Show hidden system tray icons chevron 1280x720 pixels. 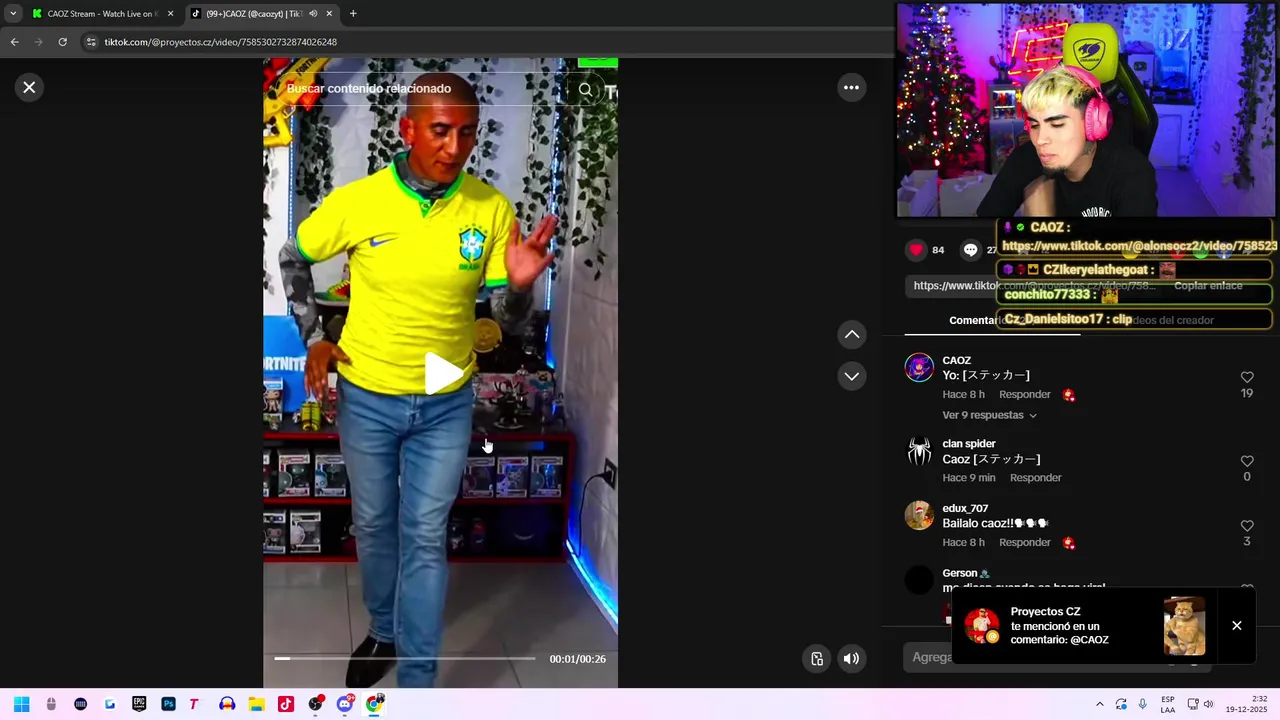(x=1100, y=704)
